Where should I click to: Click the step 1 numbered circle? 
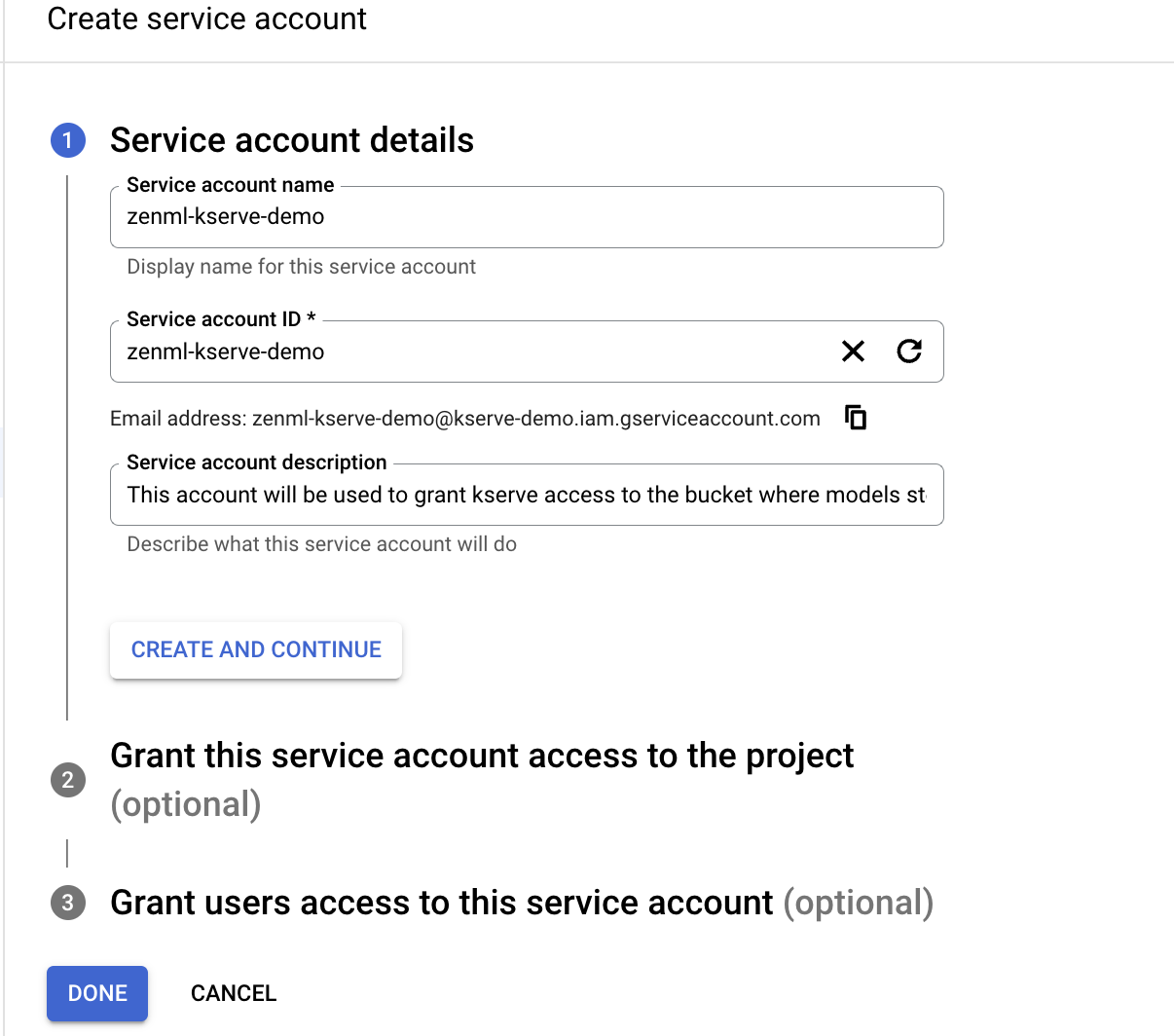point(67,140)
